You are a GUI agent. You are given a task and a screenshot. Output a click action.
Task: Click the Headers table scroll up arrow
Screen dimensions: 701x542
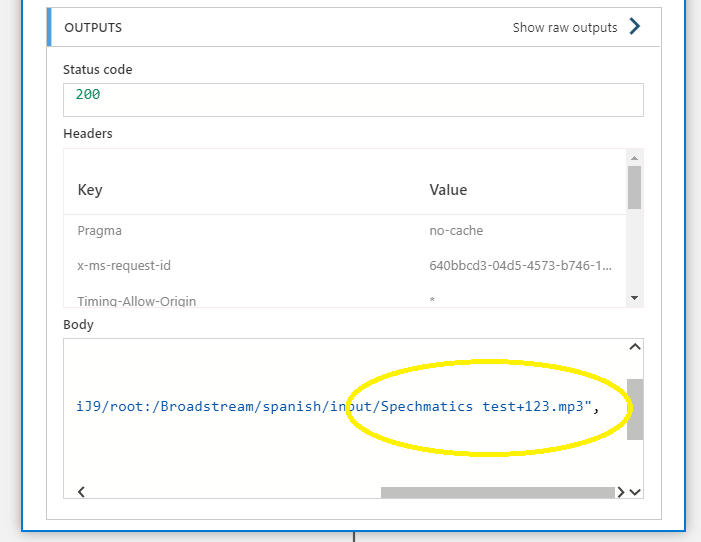click(634, 158)
